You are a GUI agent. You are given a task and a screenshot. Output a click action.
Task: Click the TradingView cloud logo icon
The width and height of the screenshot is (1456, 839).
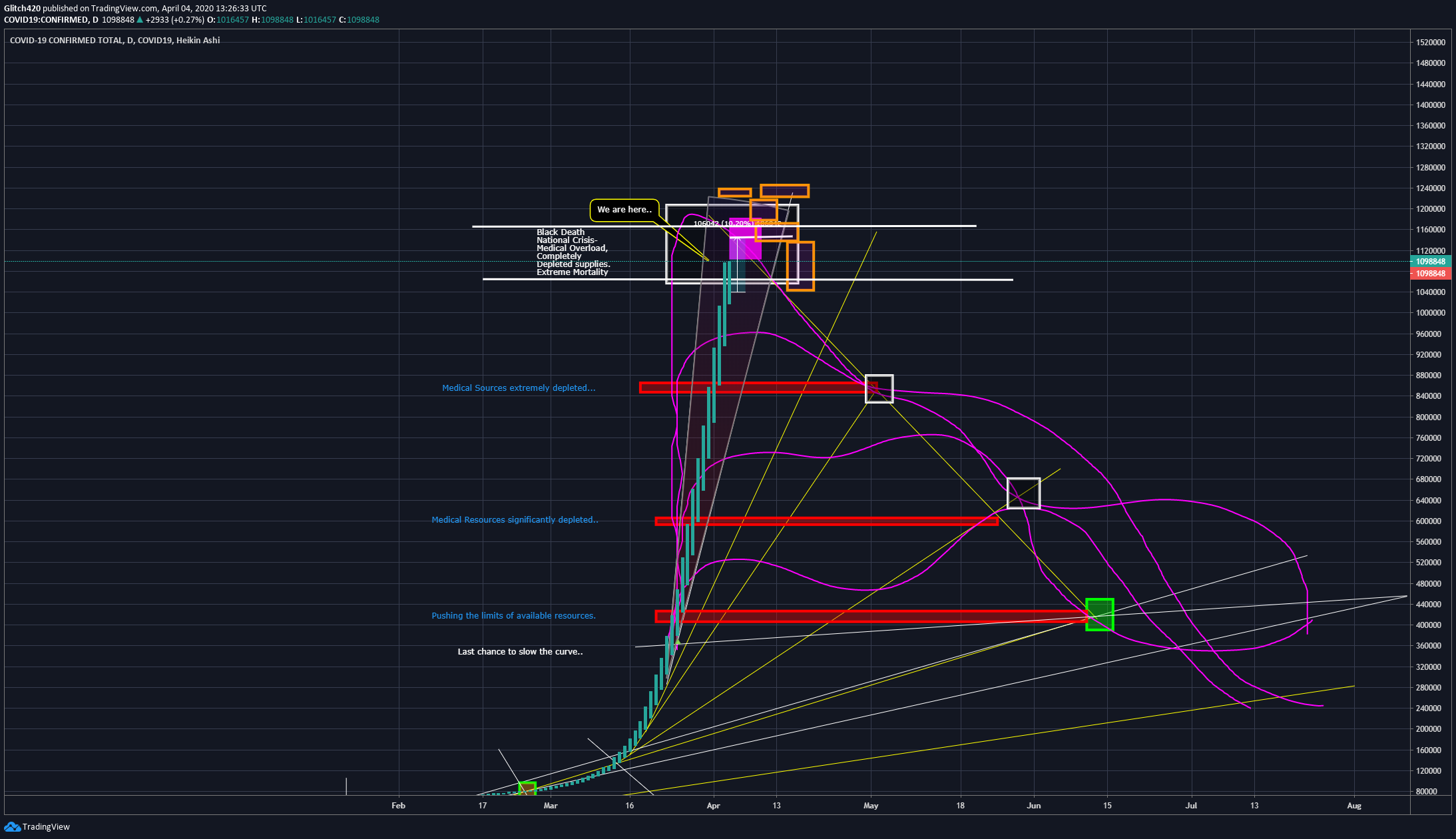coord(12,826)
